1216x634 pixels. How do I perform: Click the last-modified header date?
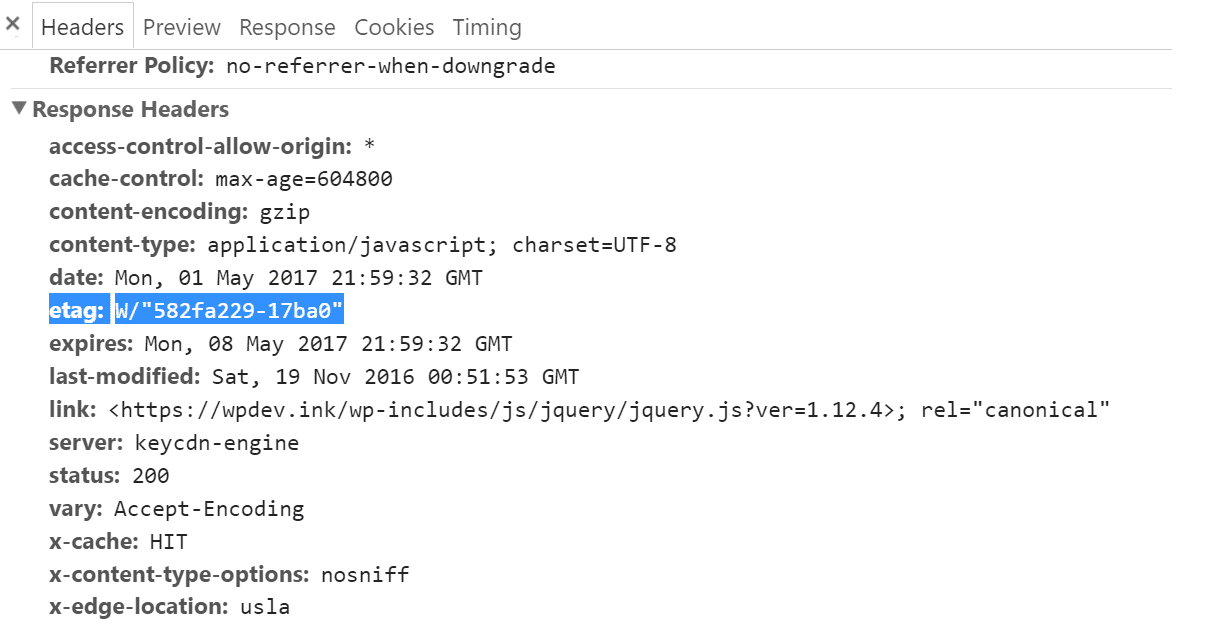pos(395,377)
